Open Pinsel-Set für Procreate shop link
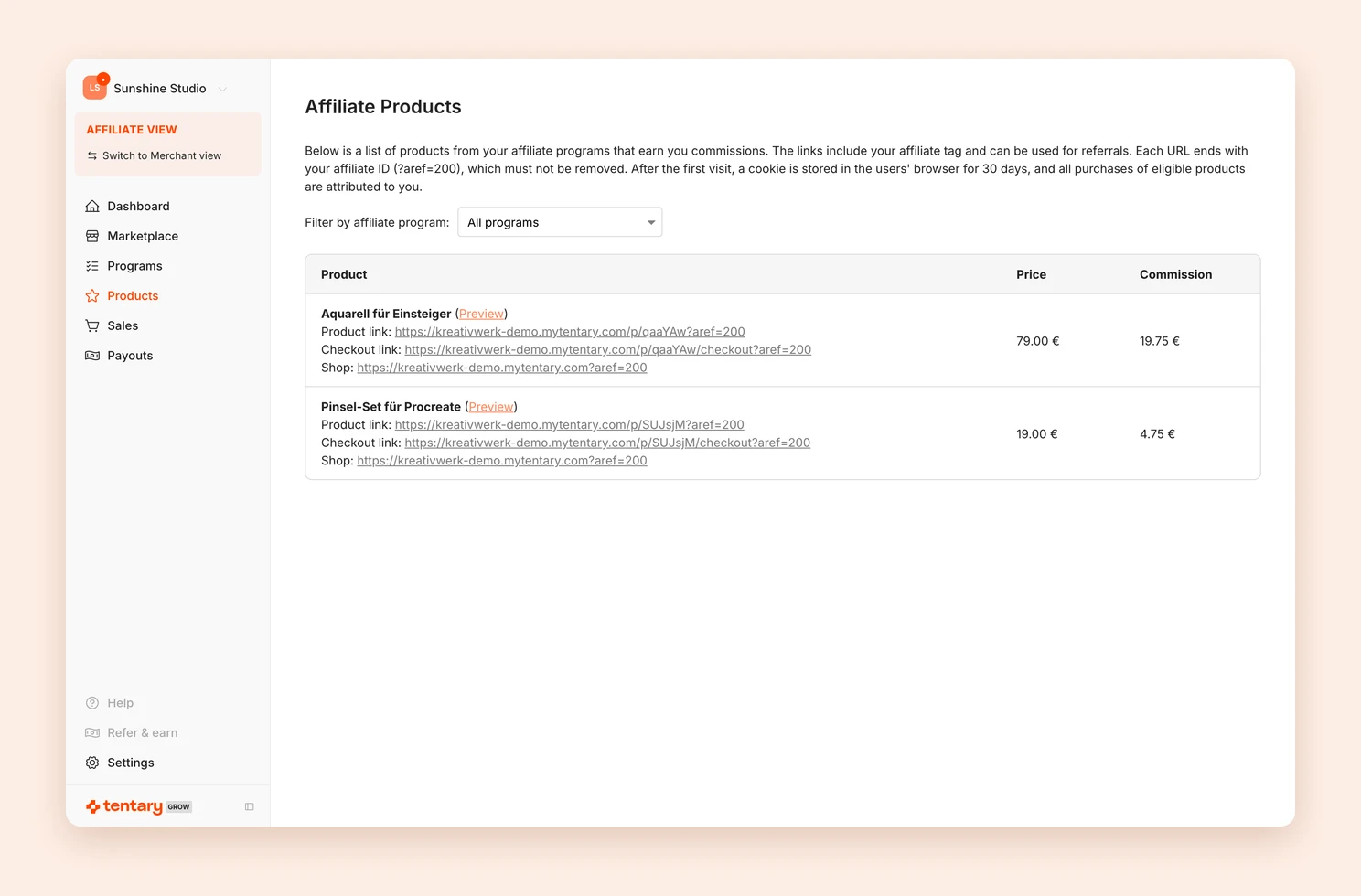The width and height of the screenshot is (1361, 896). pyautogui.click(x=502, y=461)
